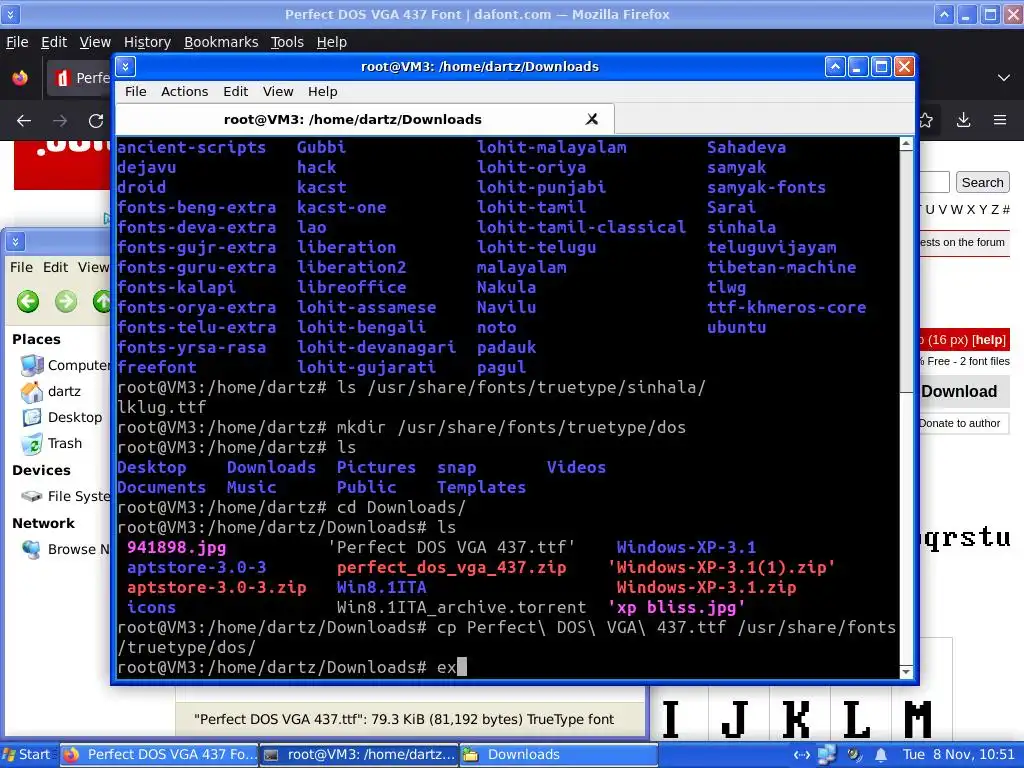
Task: Bookmark page with the star icon
Action: 926,120
